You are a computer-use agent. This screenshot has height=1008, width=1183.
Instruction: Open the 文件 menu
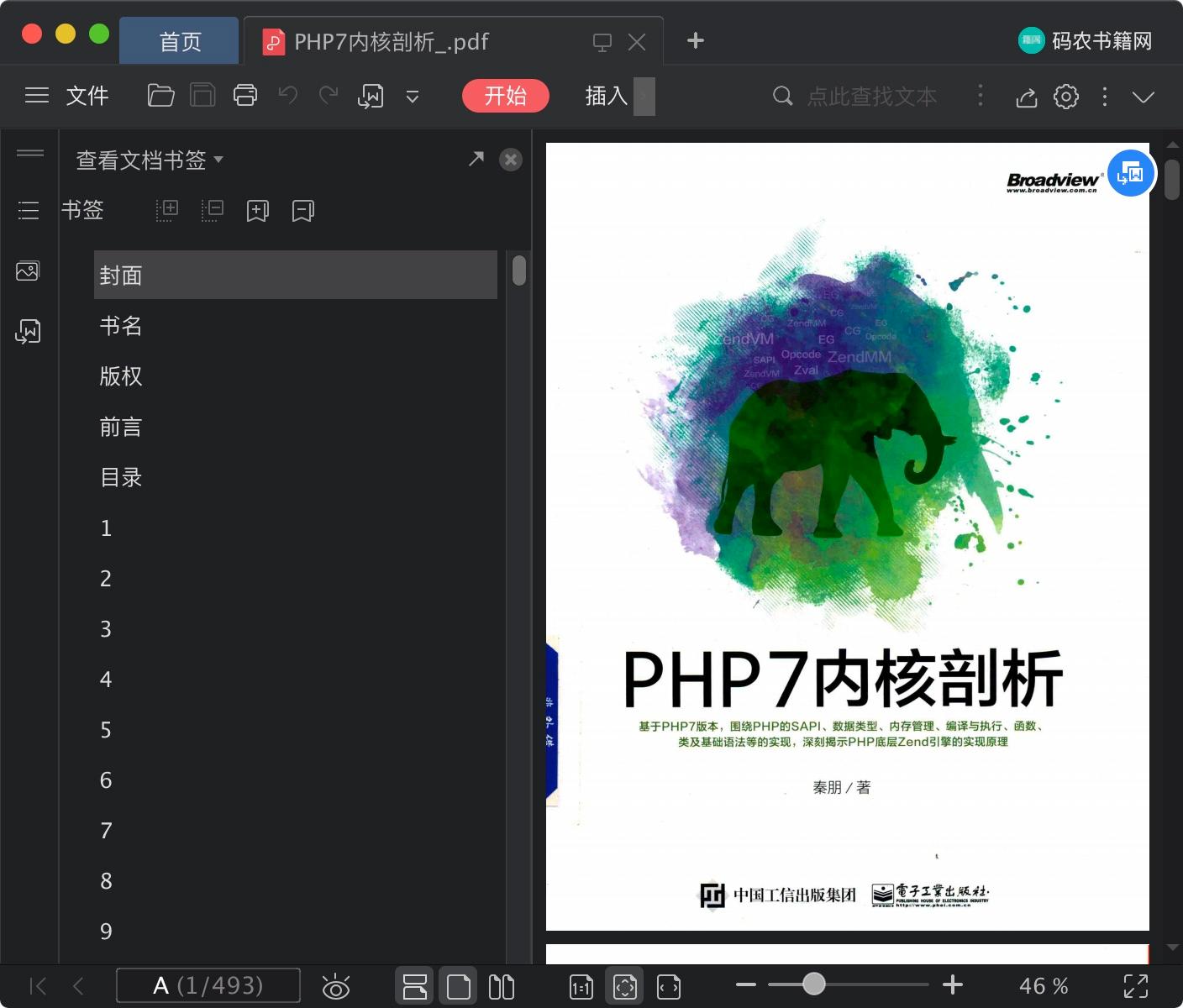click(87, 96)
